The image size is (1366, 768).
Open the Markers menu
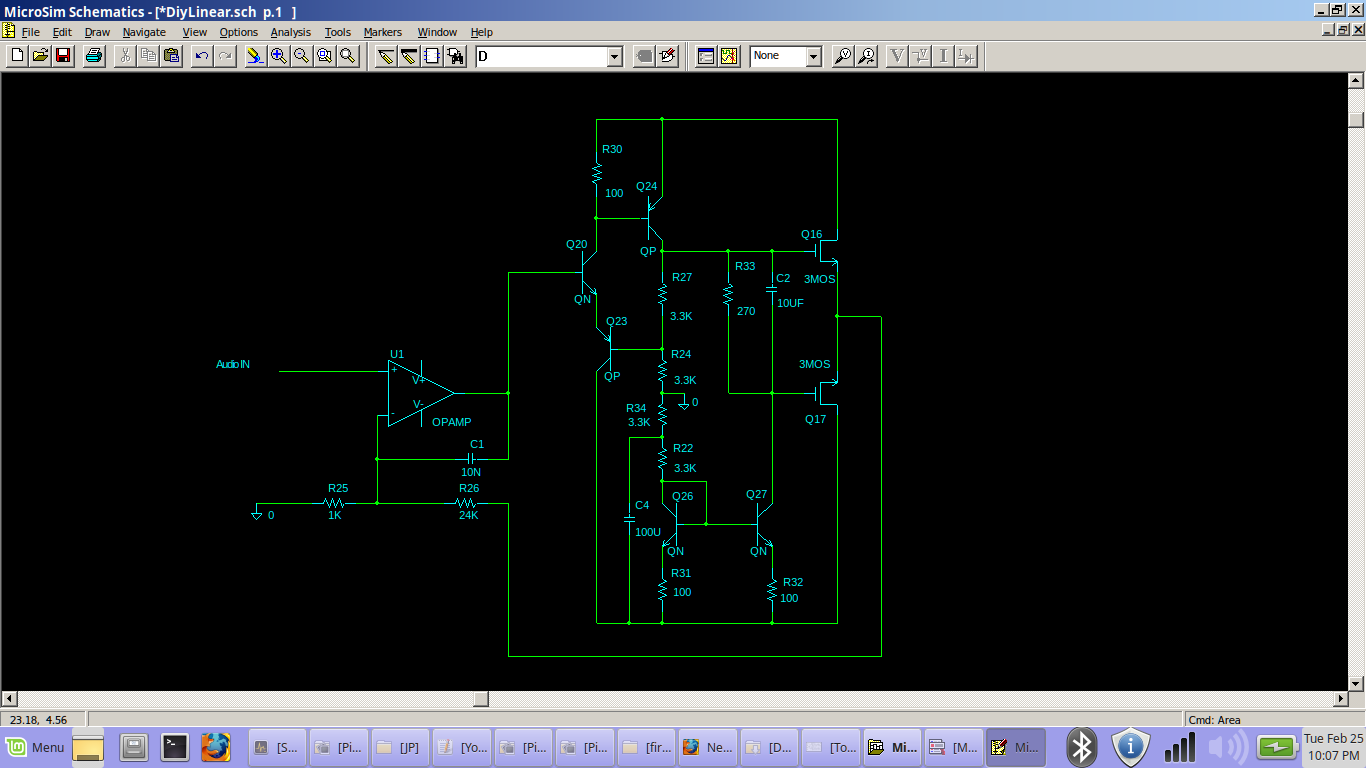[x=383, y=32]
